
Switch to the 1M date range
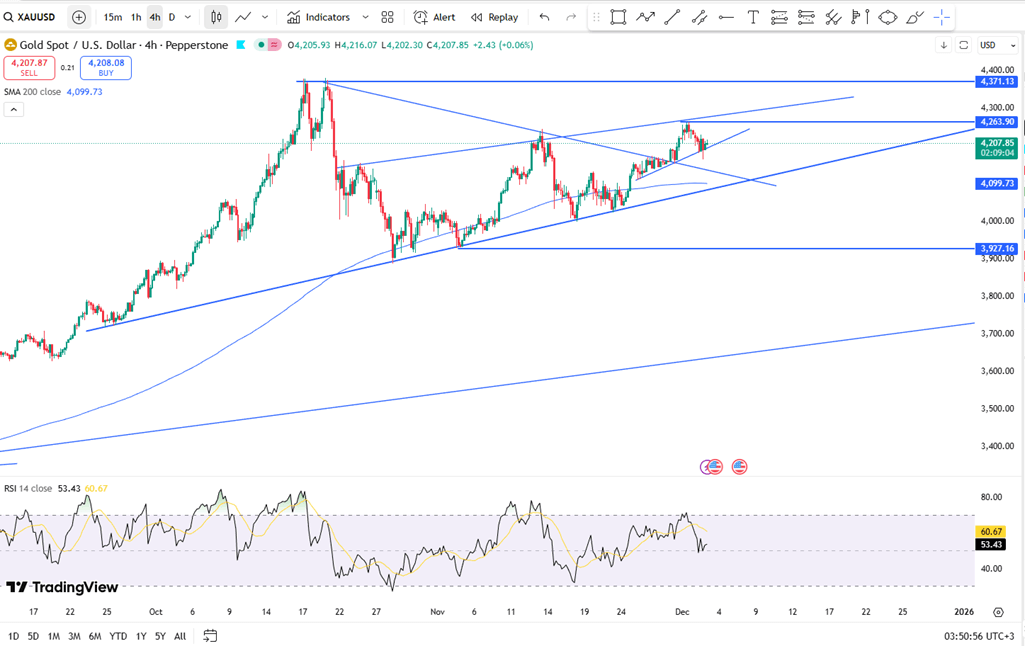tap(54, 636)
